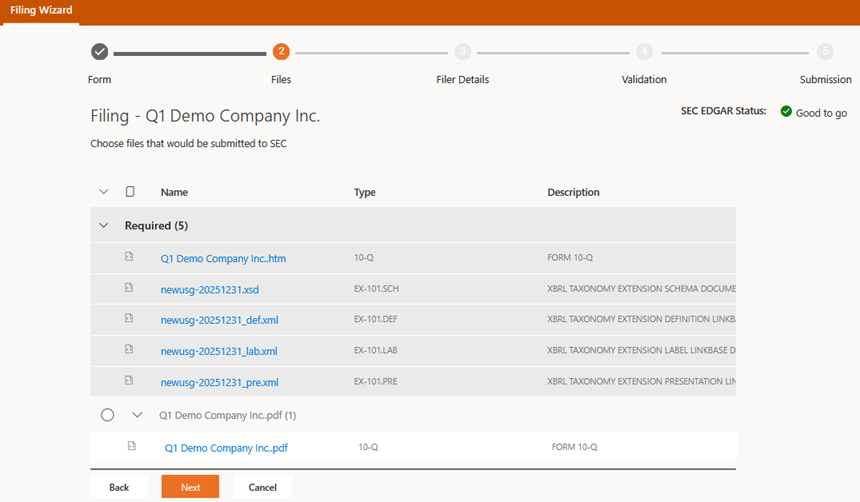This screenshot has width=860, height=502.
Task: Click the EX-101.DEF type cell
Action: (x=376, y=319)
